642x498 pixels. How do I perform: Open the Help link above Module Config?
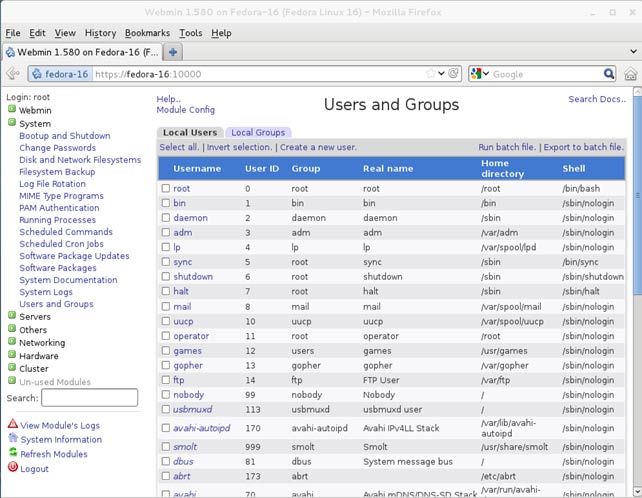pos(168,99)
